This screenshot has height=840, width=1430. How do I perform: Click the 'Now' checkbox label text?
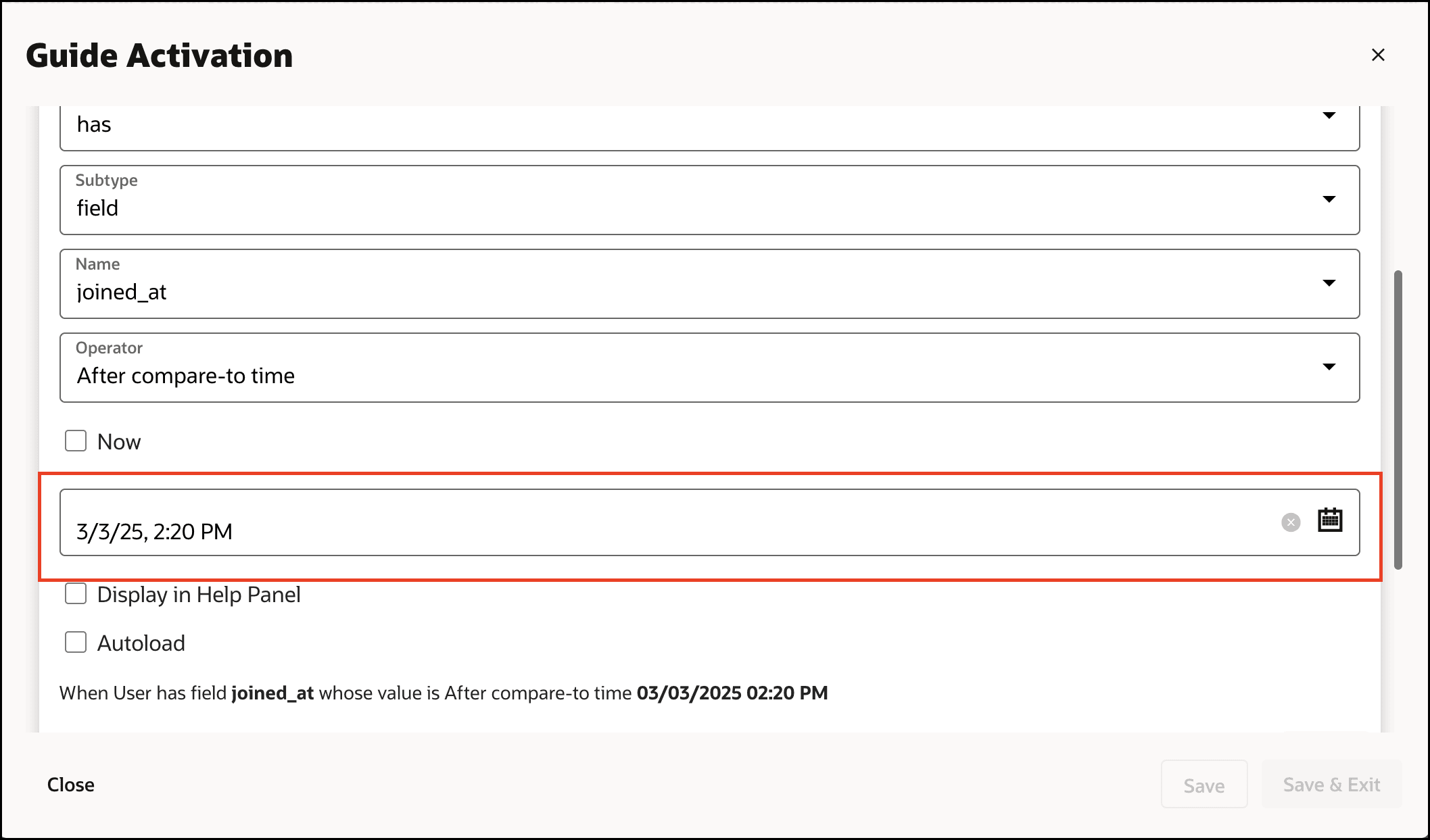(119, 442)
